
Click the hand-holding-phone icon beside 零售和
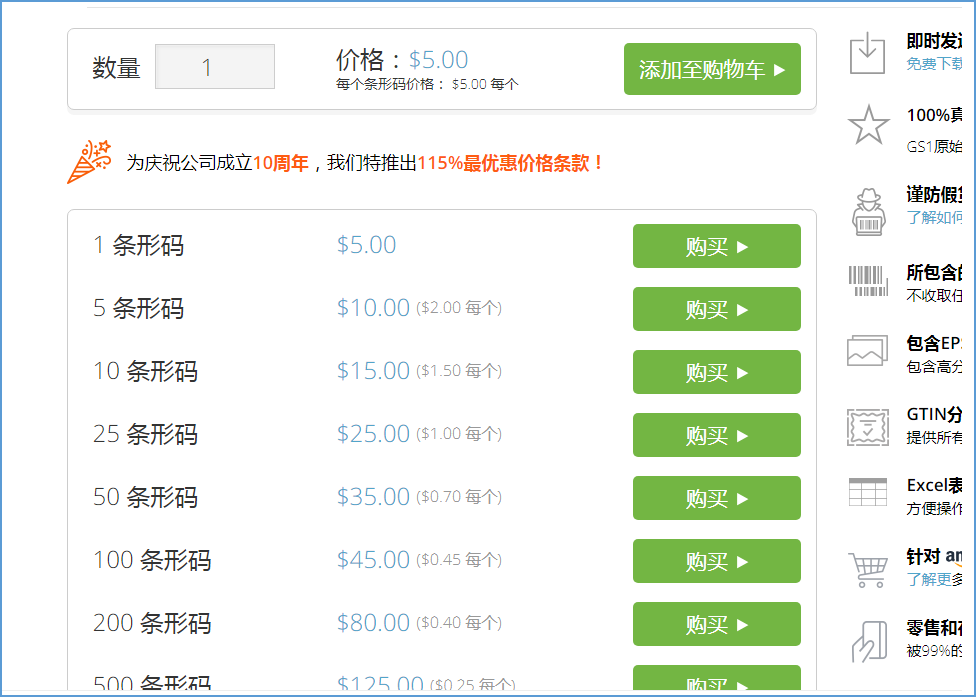(x=867, y=641)
